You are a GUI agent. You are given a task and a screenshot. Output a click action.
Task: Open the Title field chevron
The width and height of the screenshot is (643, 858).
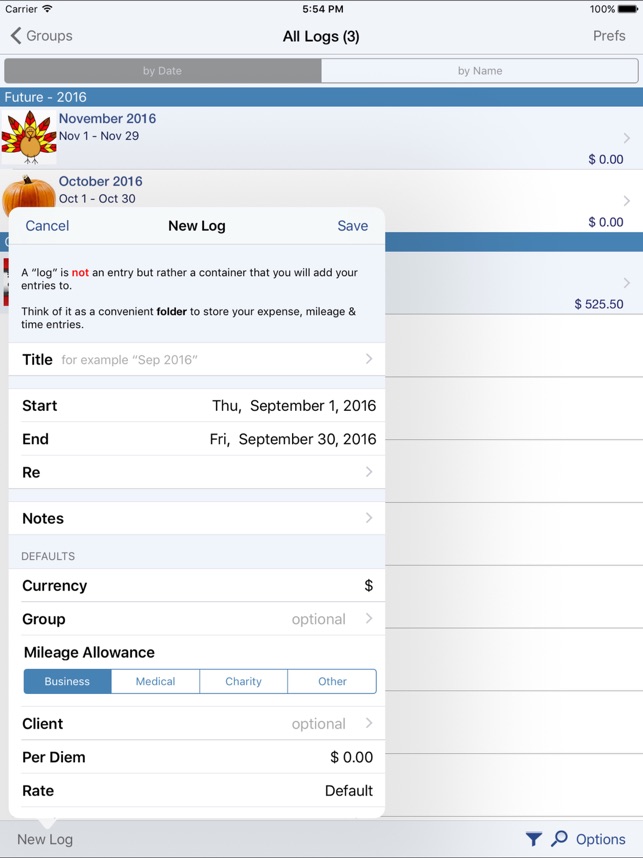368,359
